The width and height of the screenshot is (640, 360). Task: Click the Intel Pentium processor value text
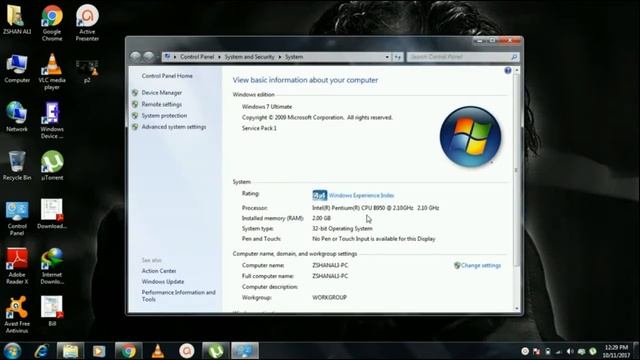click(x=376, y=208)
